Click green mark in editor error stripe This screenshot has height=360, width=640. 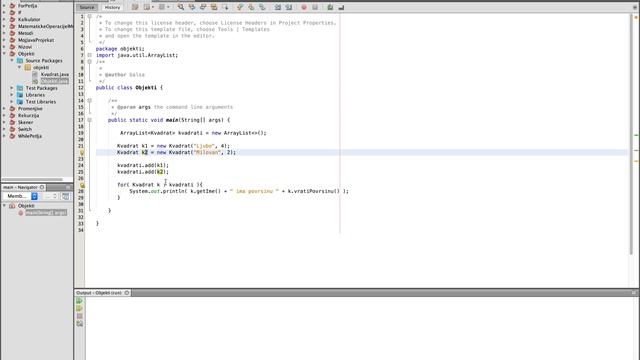(636, 135)
